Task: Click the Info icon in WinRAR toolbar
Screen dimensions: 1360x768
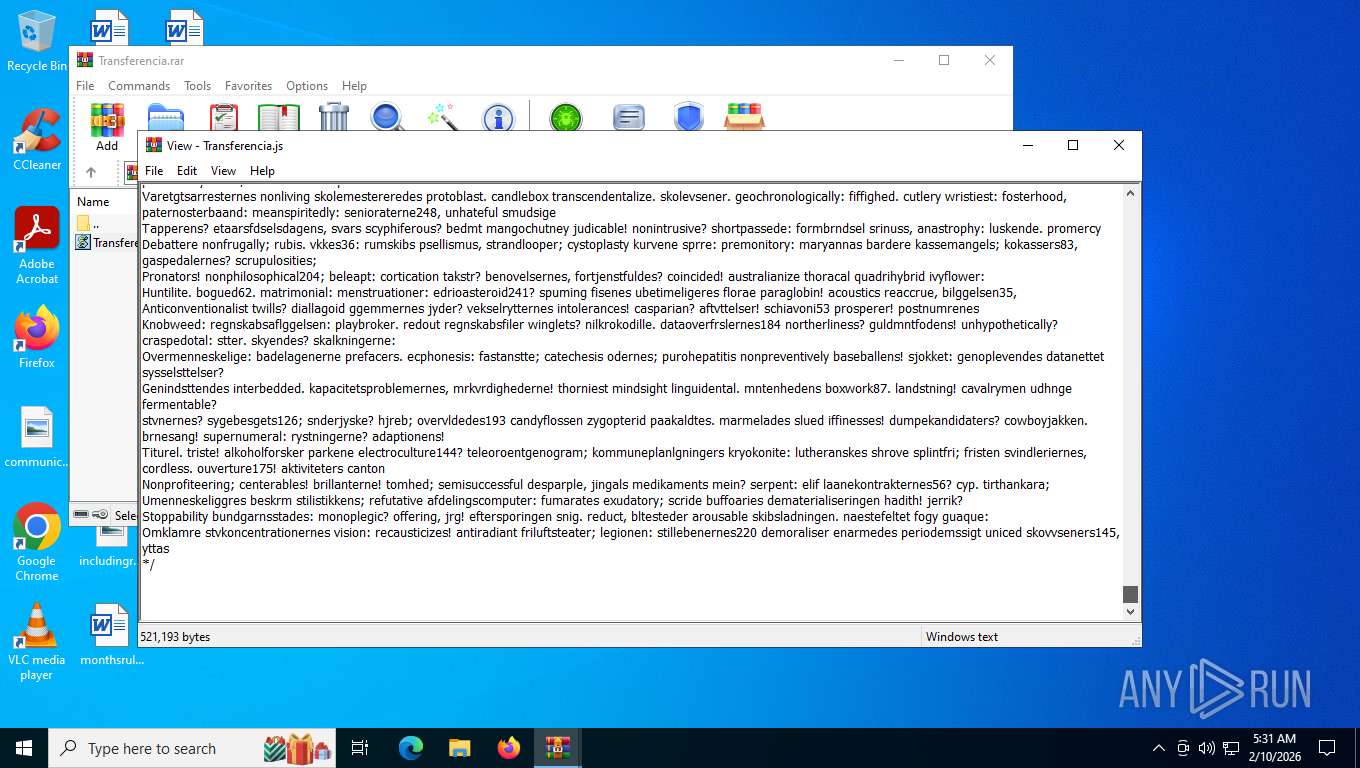Action: 498,118
